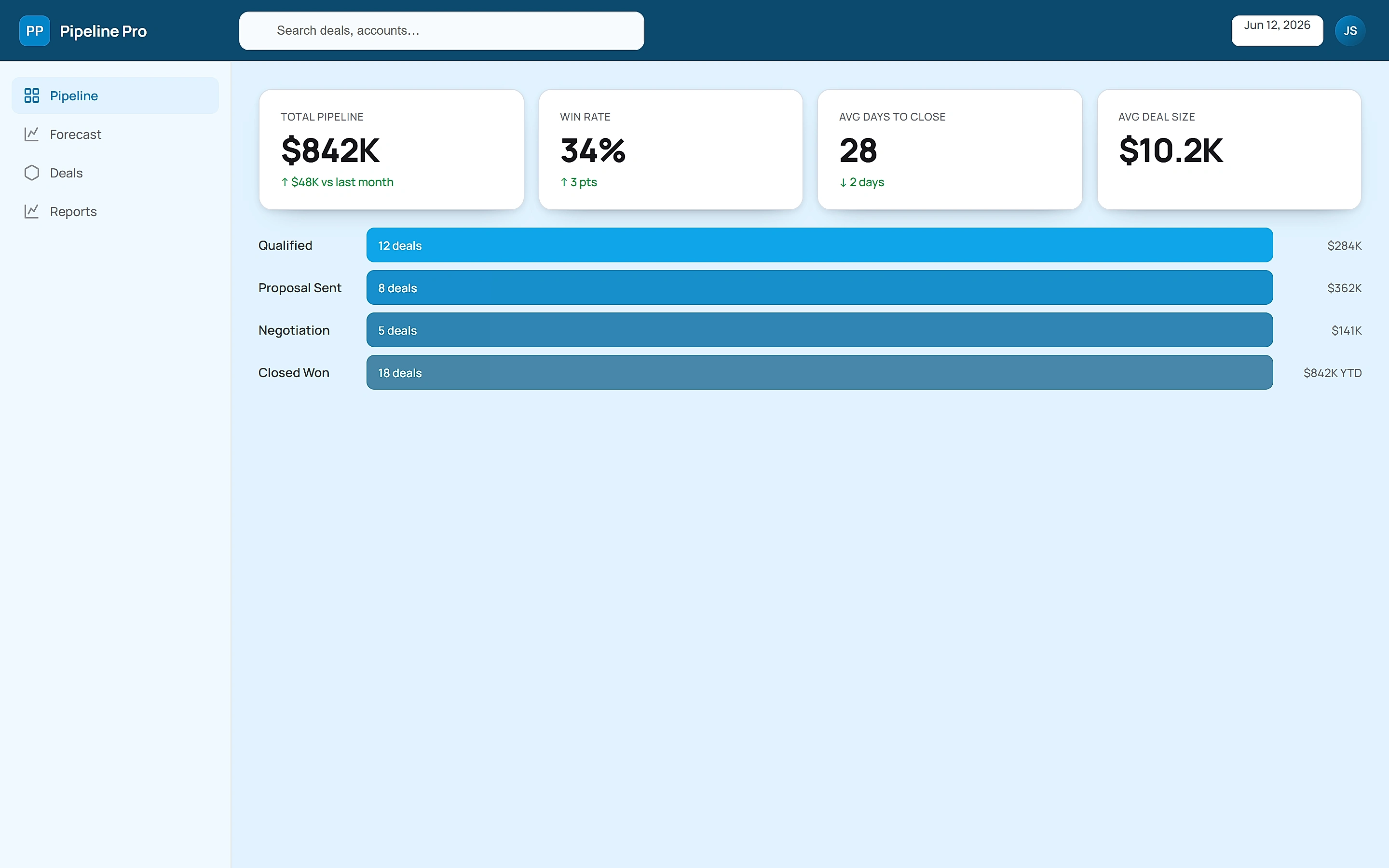
Task: Go to the Forecast page
Action: click(115, 134)
